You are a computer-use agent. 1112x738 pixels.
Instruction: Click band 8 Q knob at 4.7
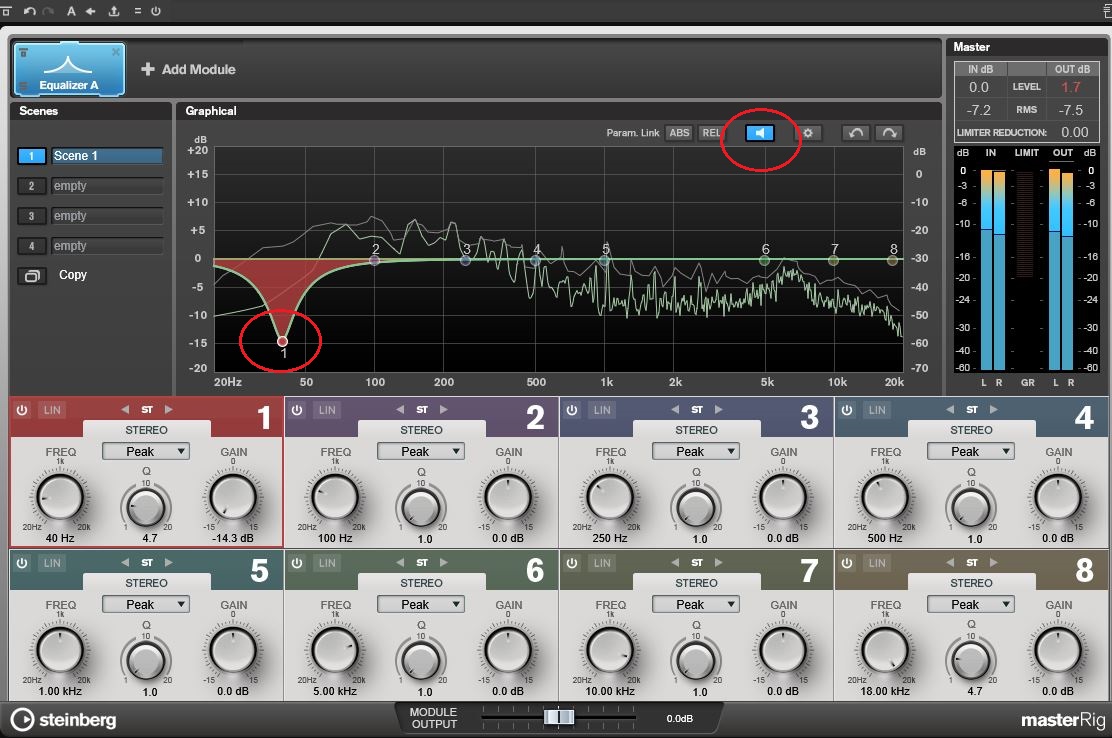click(971, 660)
